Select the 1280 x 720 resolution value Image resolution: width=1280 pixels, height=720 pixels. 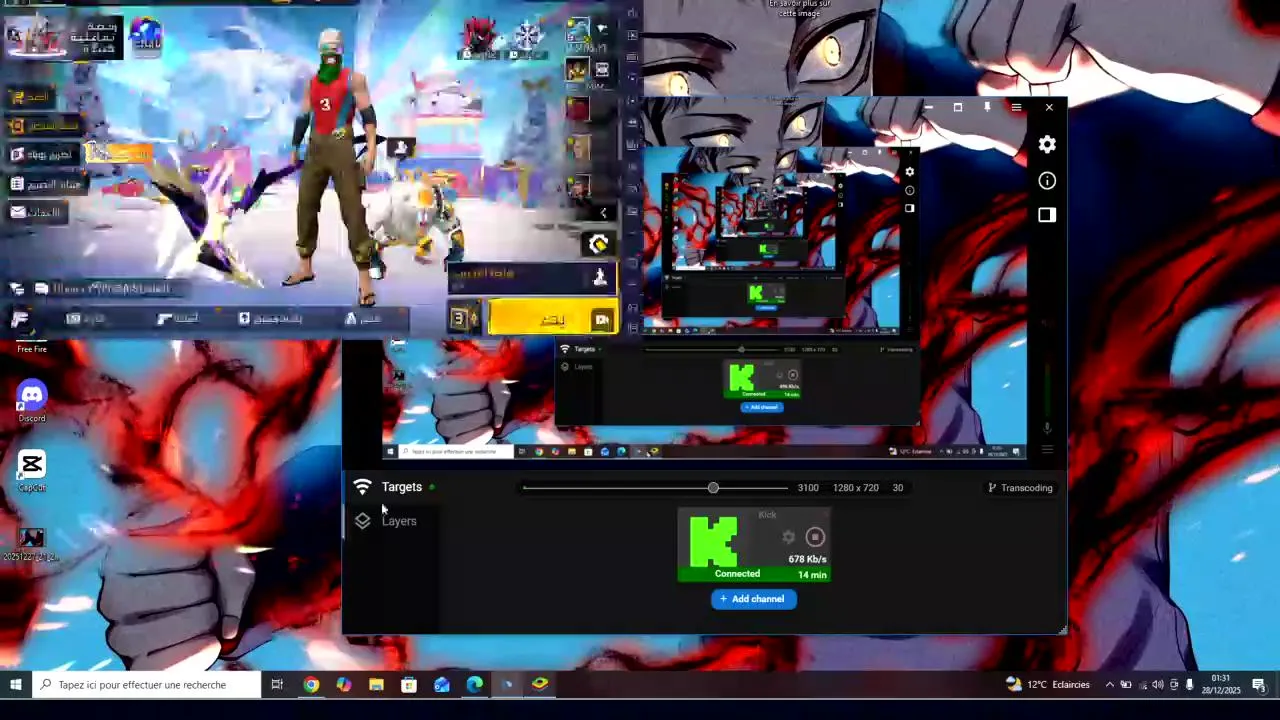(x=855, y=488)
